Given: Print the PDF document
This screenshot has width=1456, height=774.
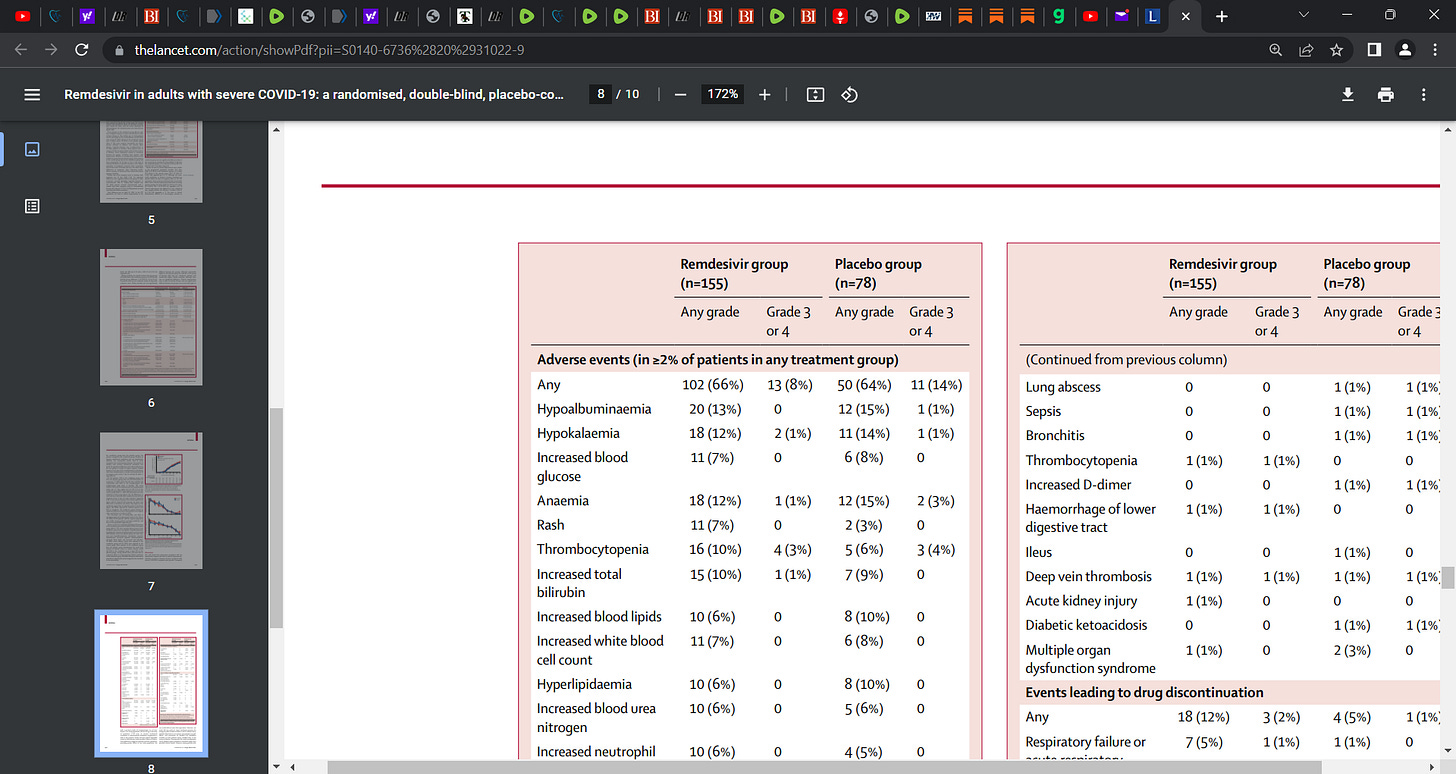Looking at the screenshot, I should pyautogui.click(x=1385, y=94).
